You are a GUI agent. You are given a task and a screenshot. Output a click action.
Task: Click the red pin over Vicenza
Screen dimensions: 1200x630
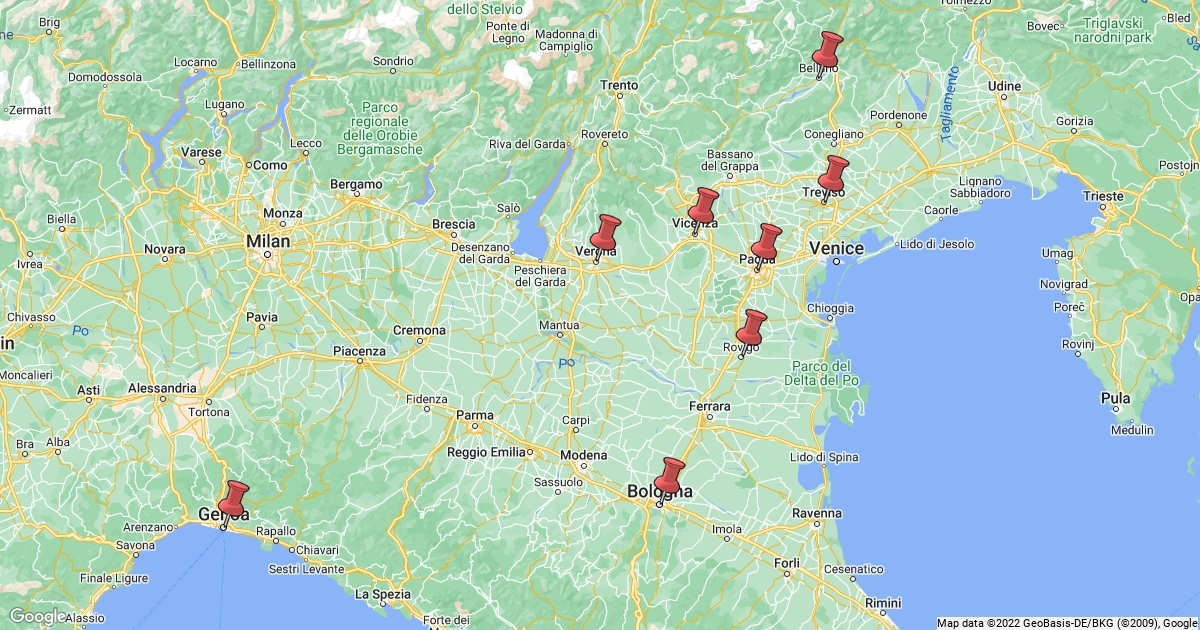coord(705,206)
